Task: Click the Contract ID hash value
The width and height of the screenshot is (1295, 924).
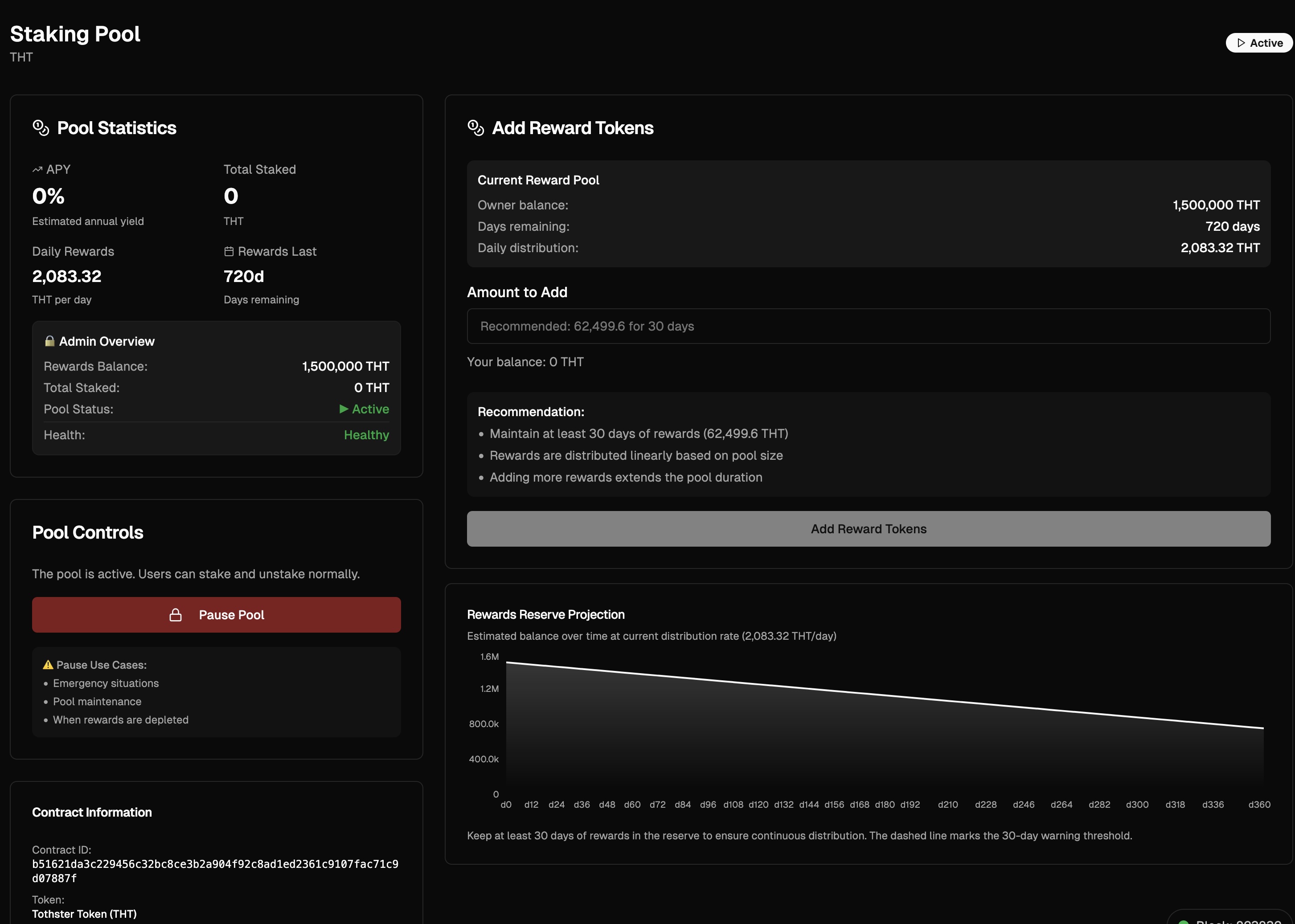Action: 215,871
